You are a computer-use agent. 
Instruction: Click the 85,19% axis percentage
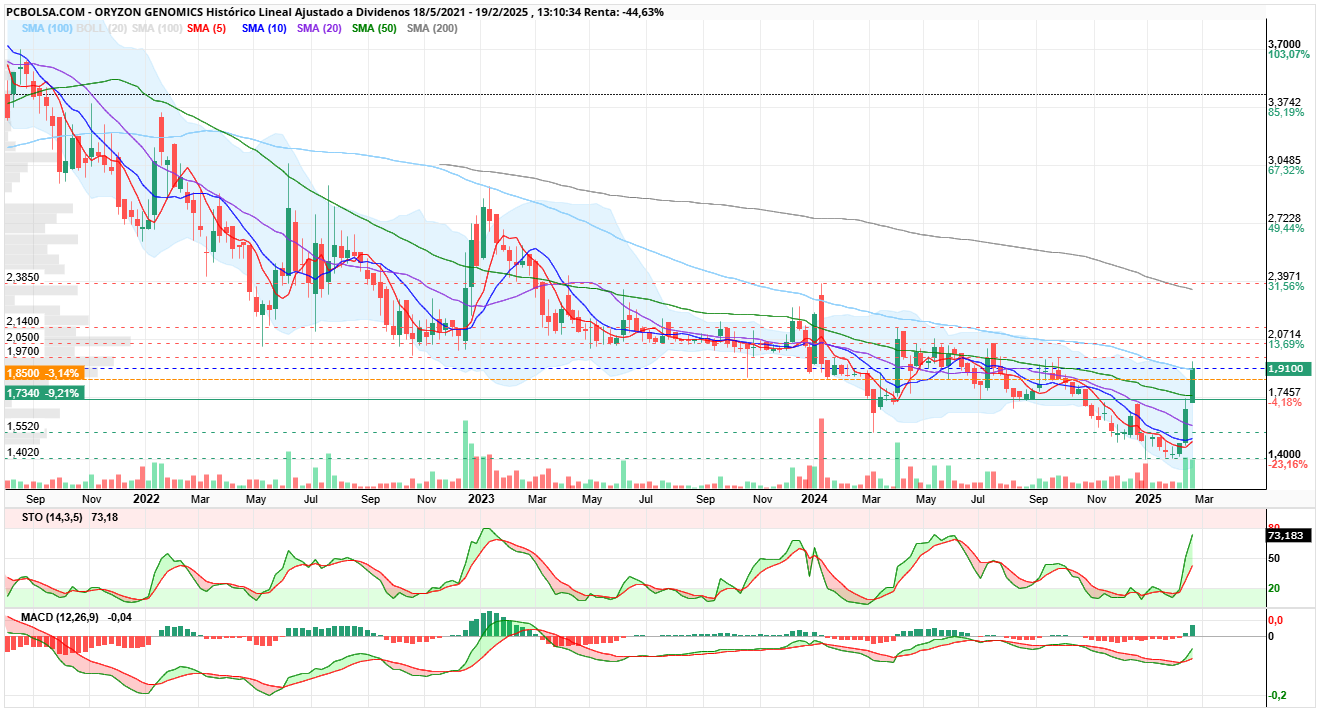click(x=1287, y=113)
